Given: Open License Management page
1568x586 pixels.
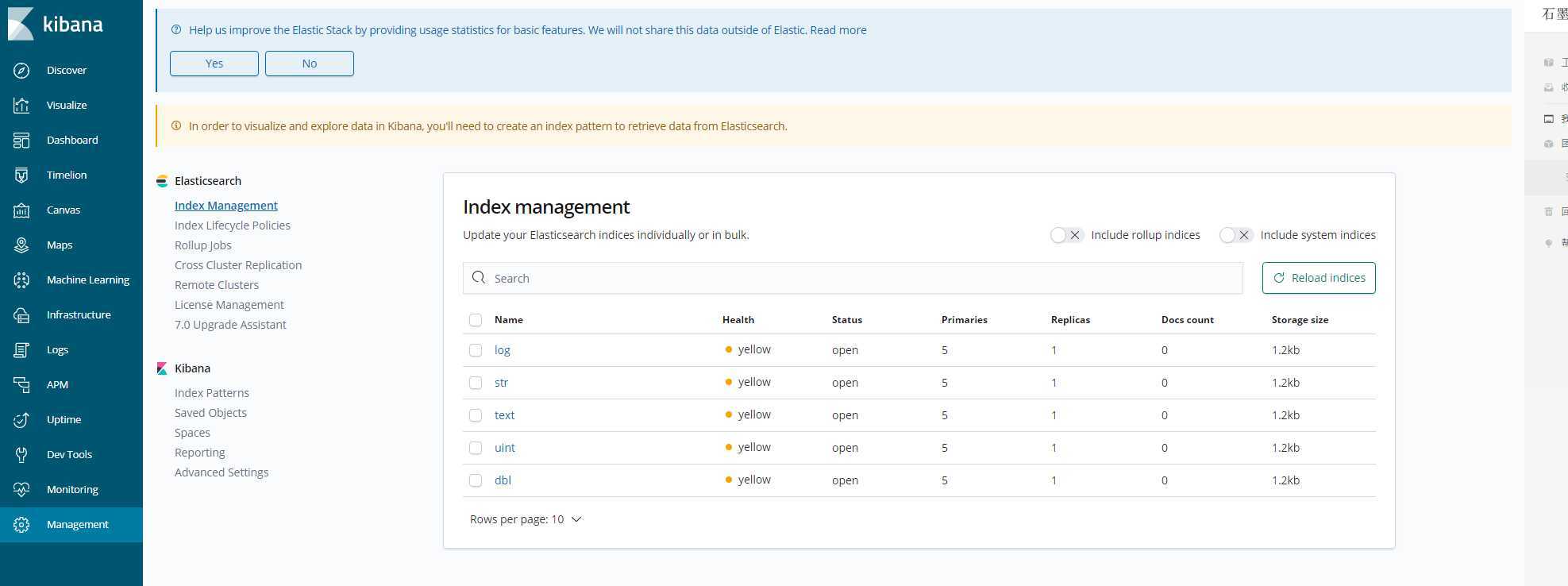Looking at the screenshot, I should [x=229, y=305].
